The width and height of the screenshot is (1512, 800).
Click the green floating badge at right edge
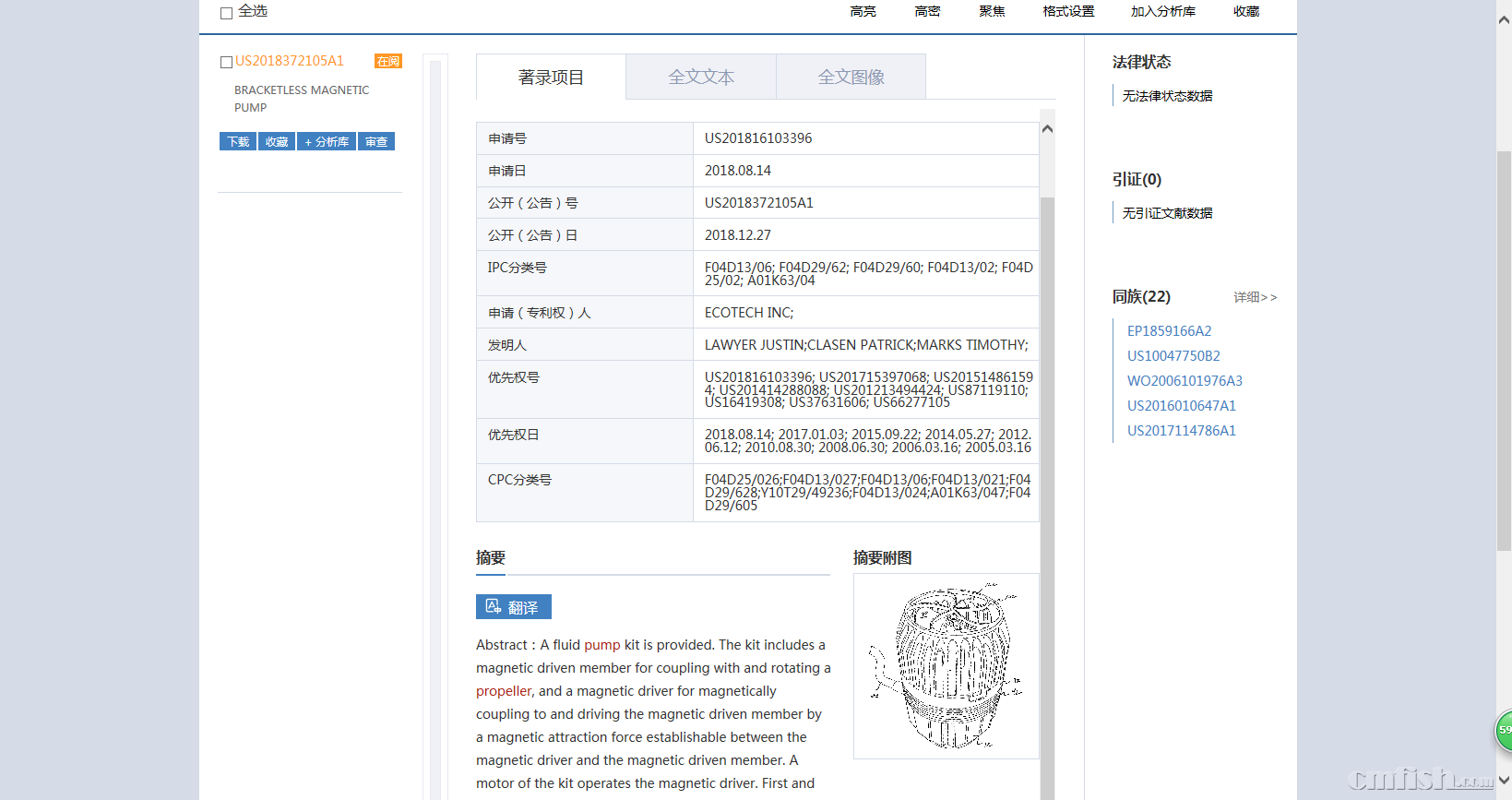point(1504,730)
